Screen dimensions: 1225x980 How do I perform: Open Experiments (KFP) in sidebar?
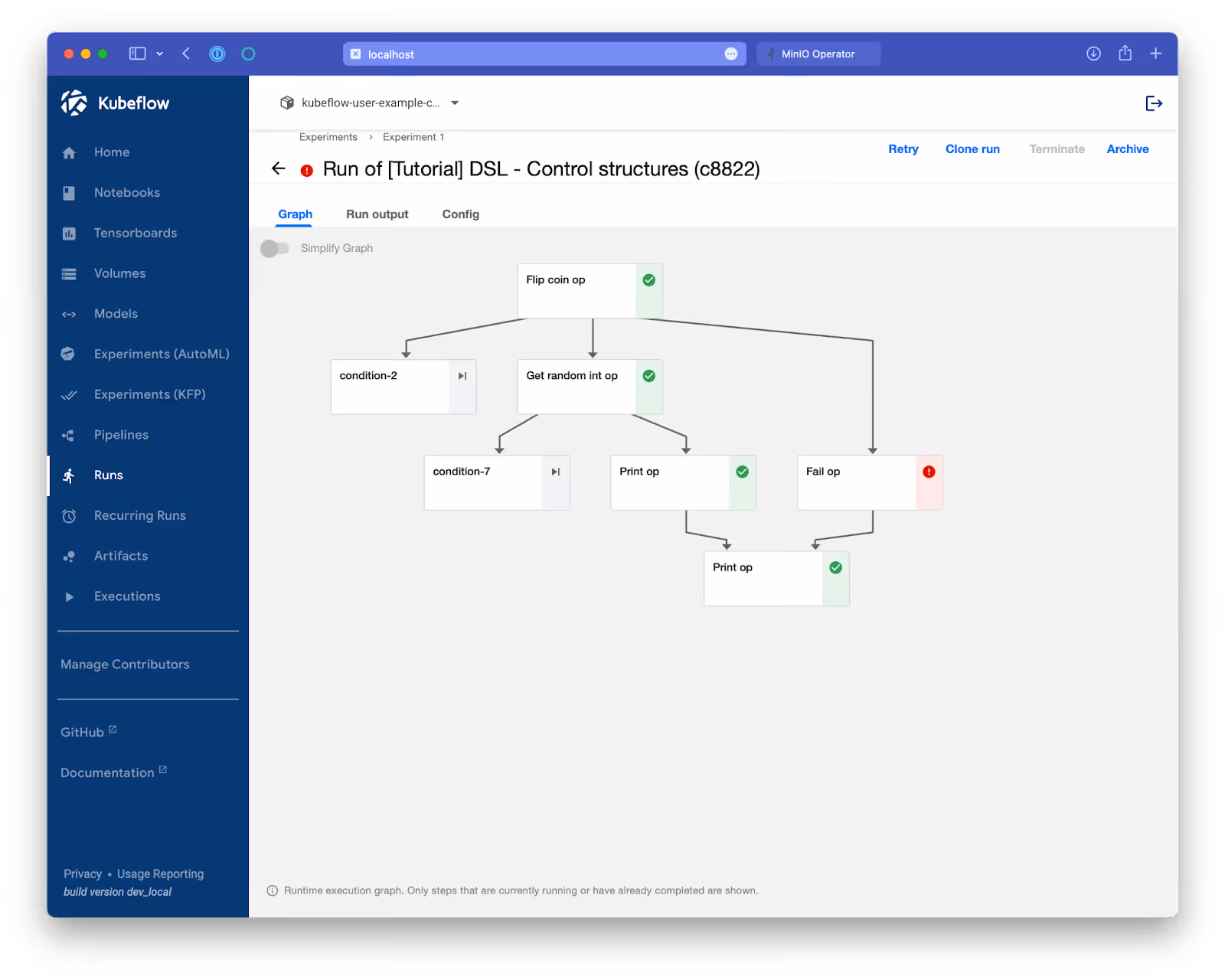coord(150,394)
